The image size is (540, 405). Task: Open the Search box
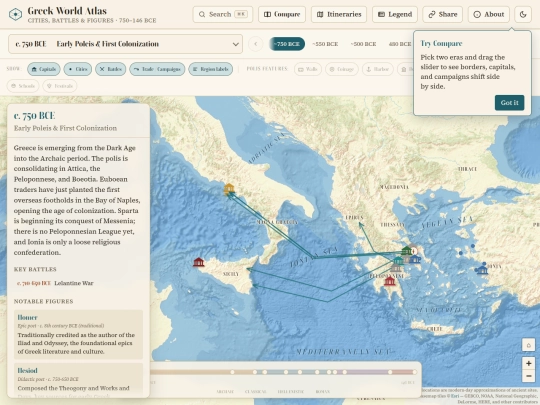222,14
